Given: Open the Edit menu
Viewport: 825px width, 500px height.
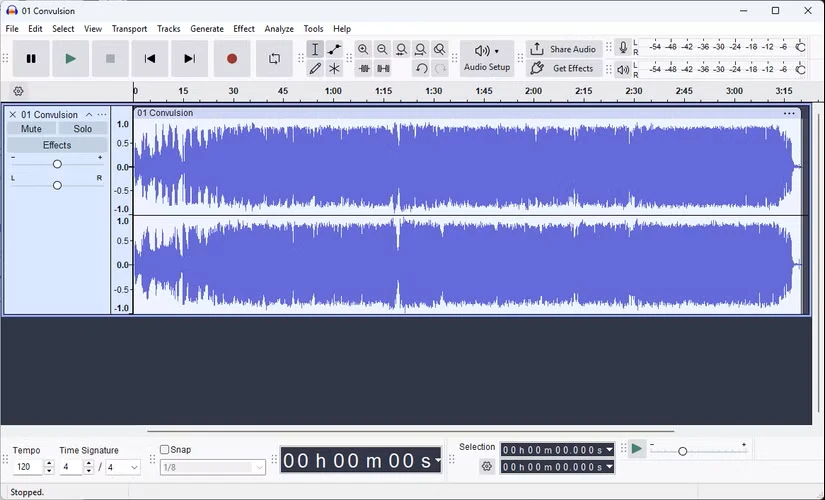Looking at the screenshot, I should 35,29.
